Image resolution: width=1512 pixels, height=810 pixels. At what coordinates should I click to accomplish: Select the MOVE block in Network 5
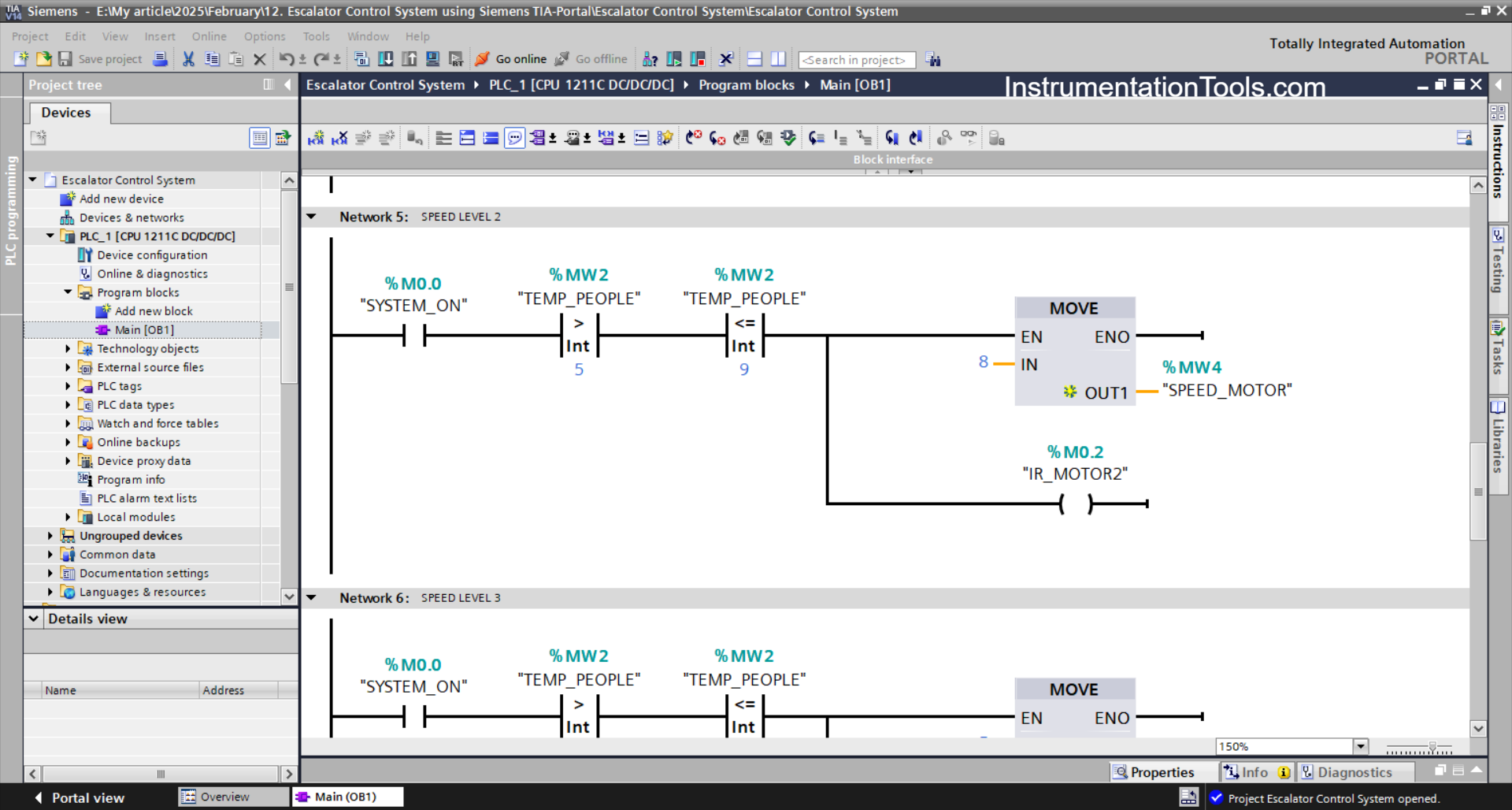click(x=1075, y=351)
